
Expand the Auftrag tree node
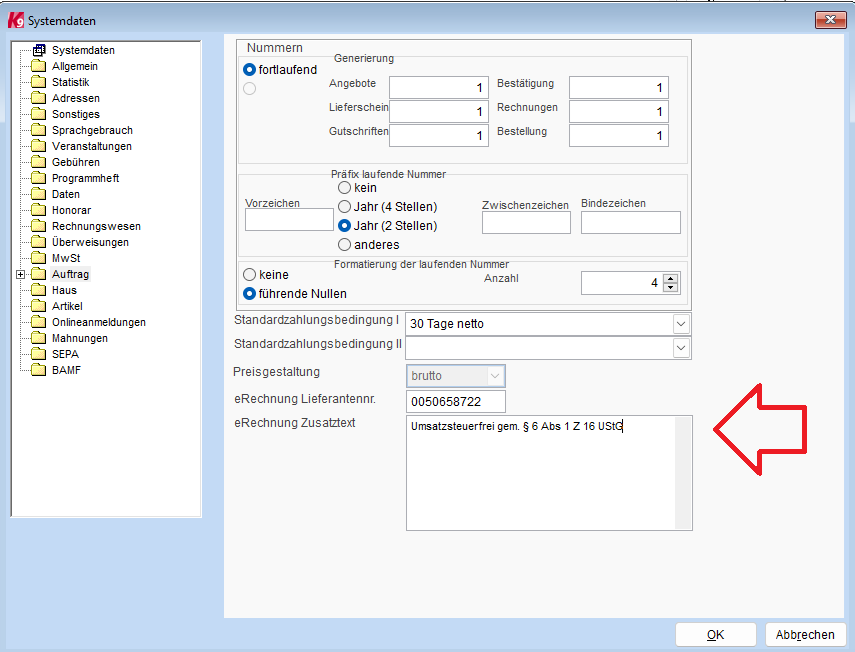pos(20,274)
